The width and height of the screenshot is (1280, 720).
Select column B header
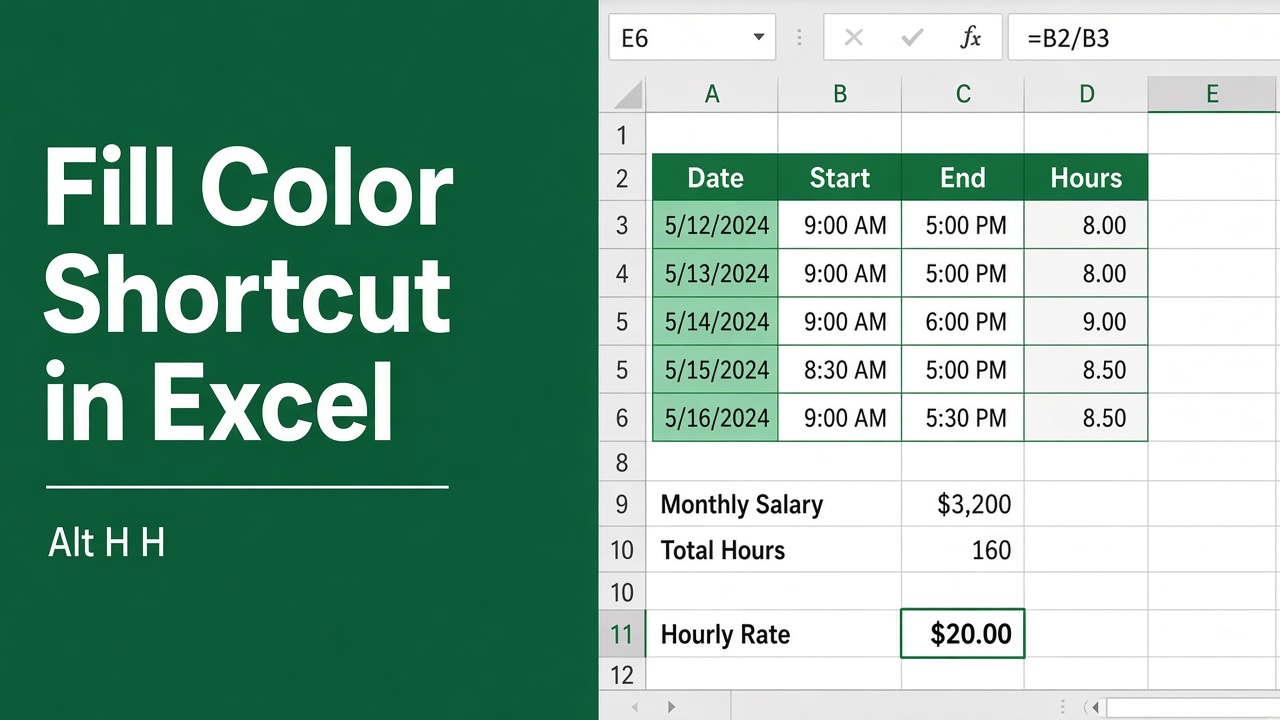(x=840, y=94)
